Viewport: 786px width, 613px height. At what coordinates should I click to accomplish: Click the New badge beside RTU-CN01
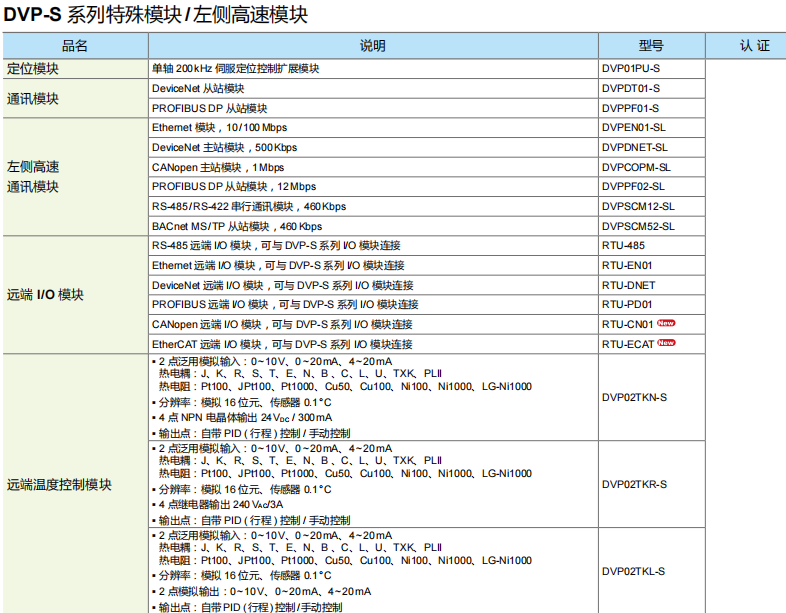666,324
